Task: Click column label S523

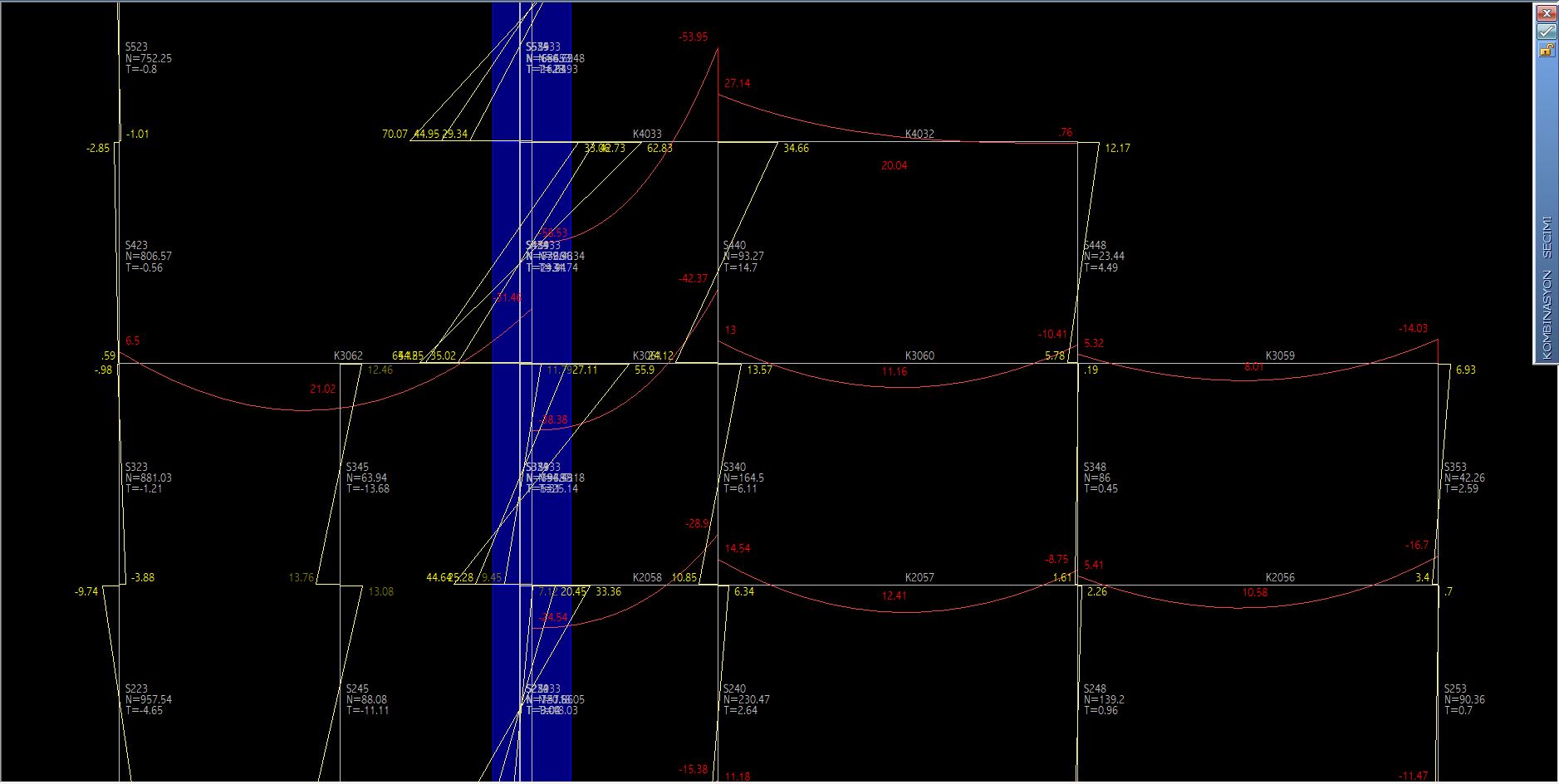Action: [x=136, y=47]
